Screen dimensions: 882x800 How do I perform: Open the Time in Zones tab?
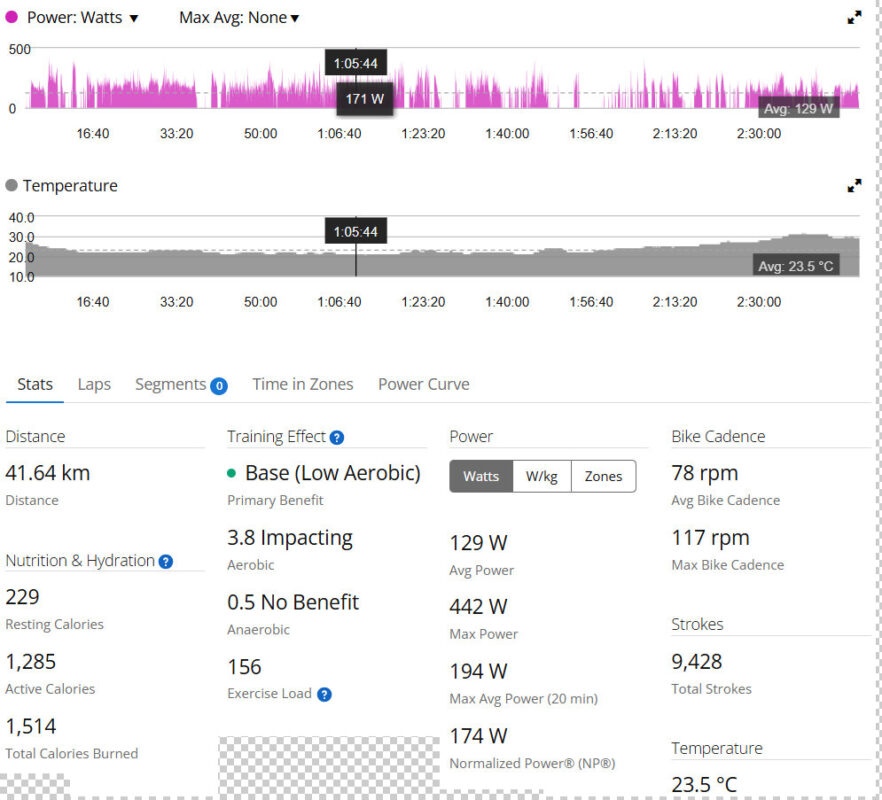pyautogui.click(x=303, y=384)
